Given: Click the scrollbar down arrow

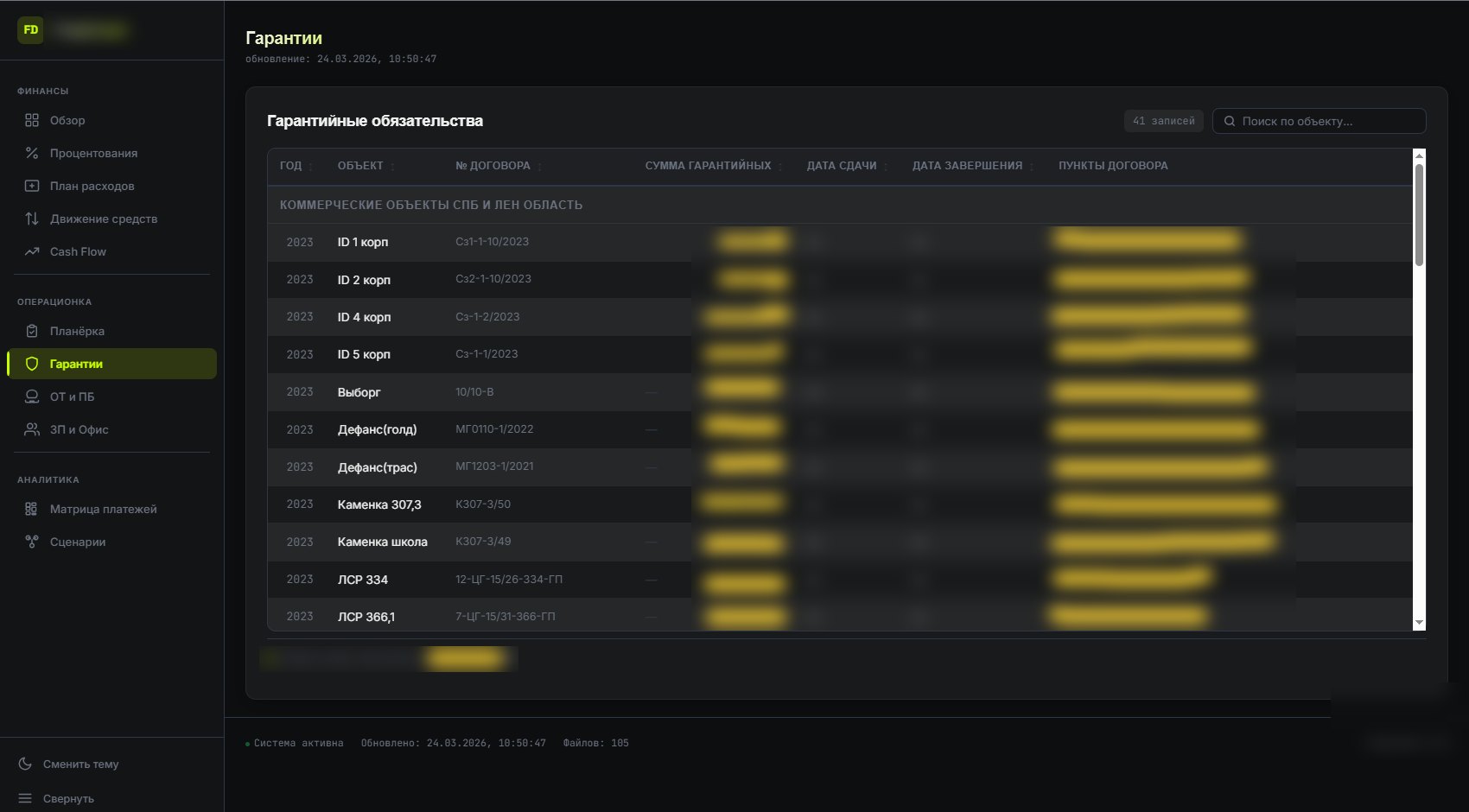Looking at the screenshot, I should (x=1419, y=623).
